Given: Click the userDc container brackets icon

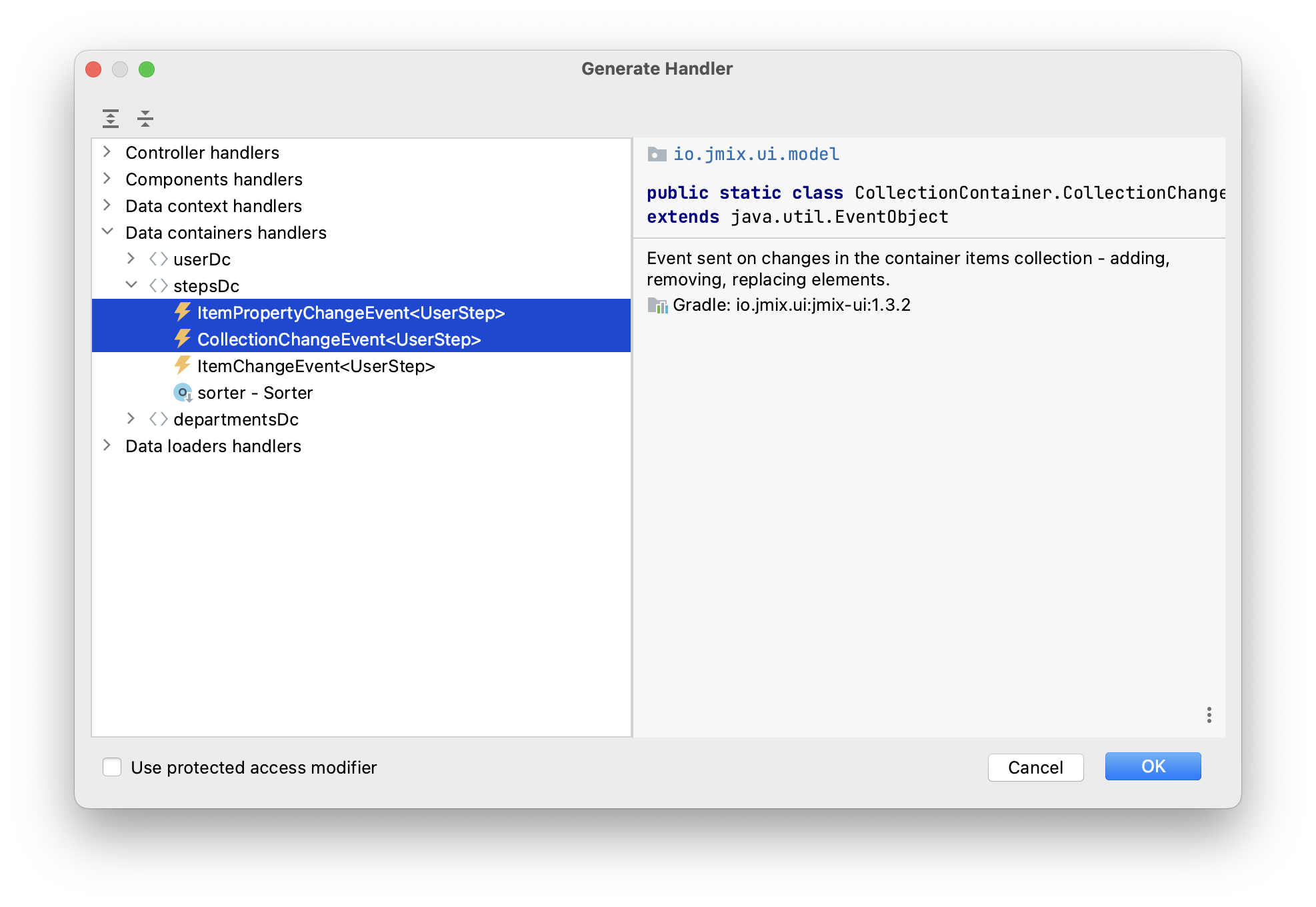Looking at the screenshot, I should click(x=159, y=259).
